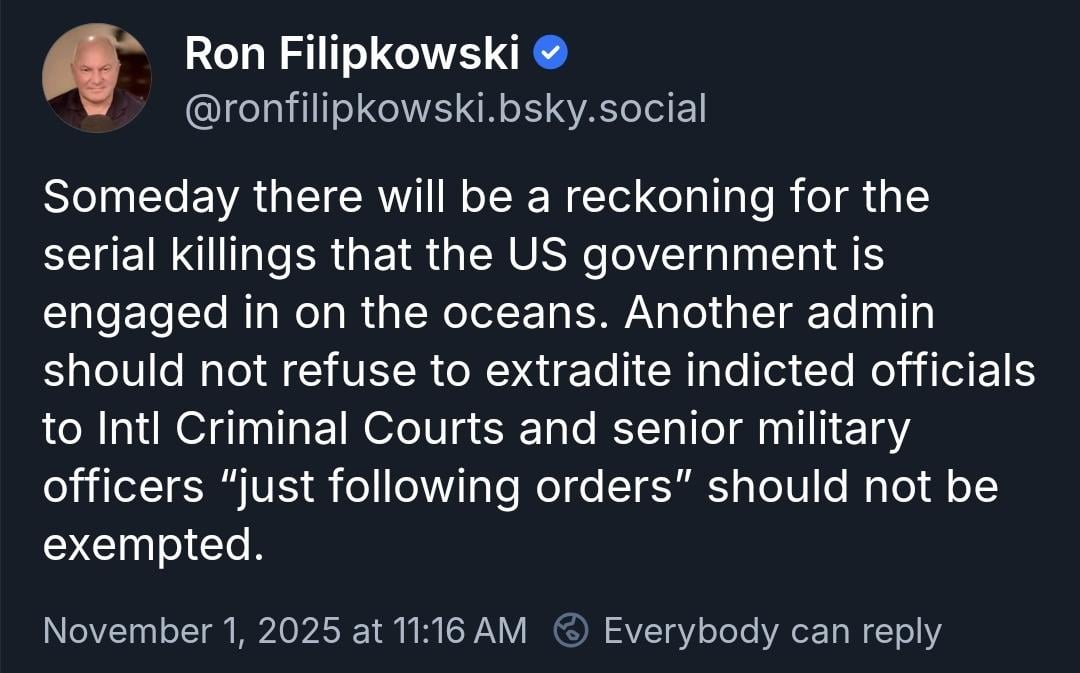Click the globe reply-settings icon

pyautogui.click(x=571, y=630)
